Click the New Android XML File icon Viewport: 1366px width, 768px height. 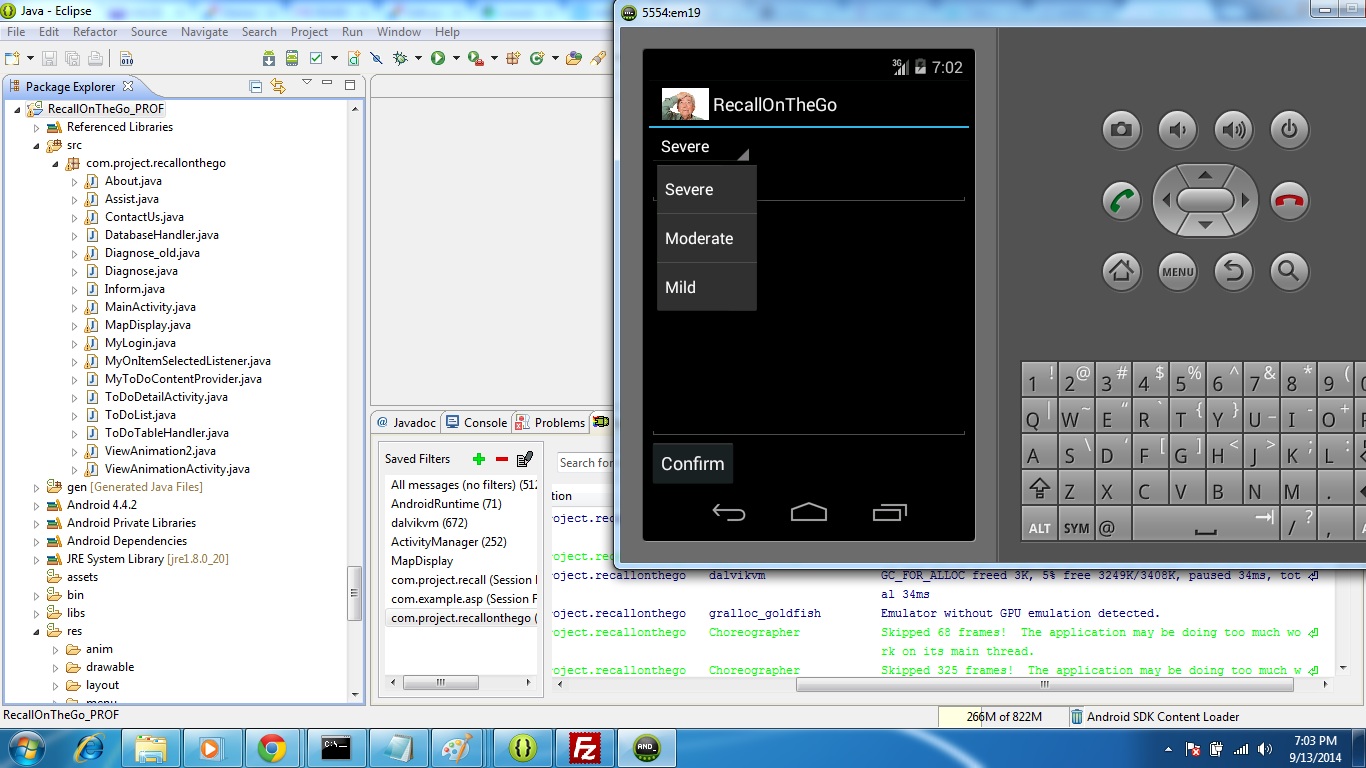coord(354,58)
